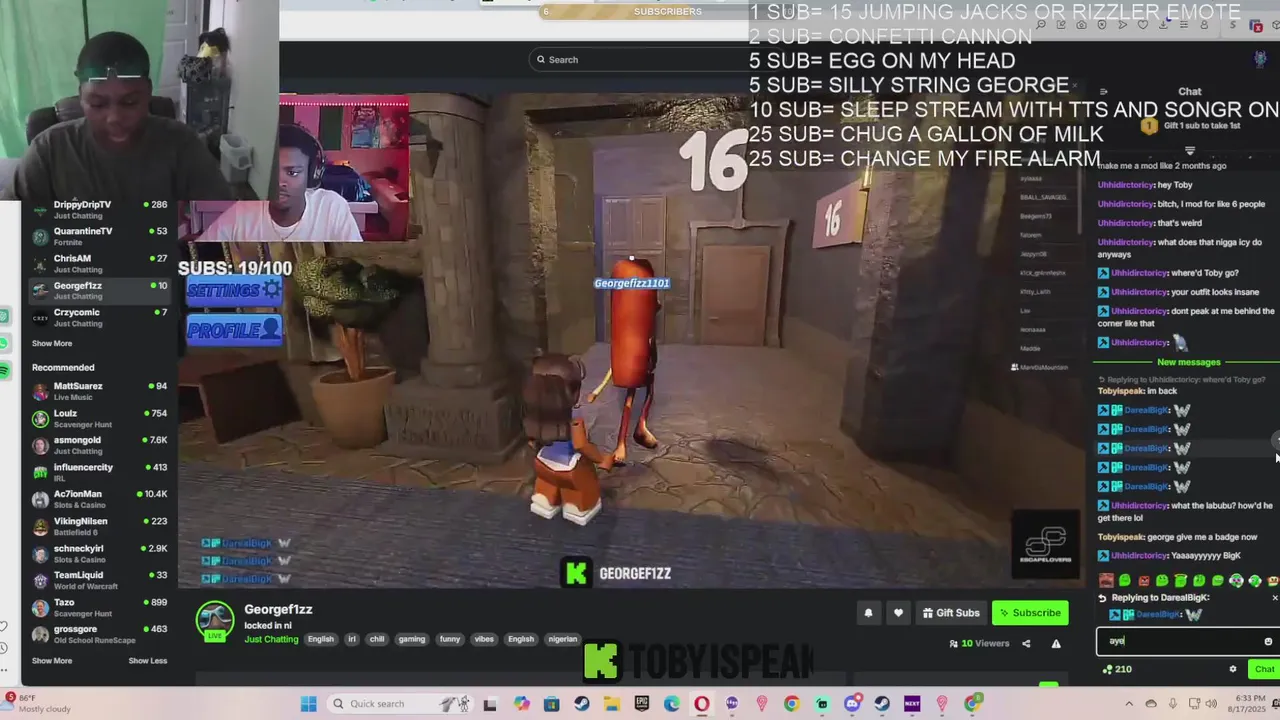Open Ac7ionMan recommended channel
This screenshot has height=720, width=1280.
click(x=99, y=499)
